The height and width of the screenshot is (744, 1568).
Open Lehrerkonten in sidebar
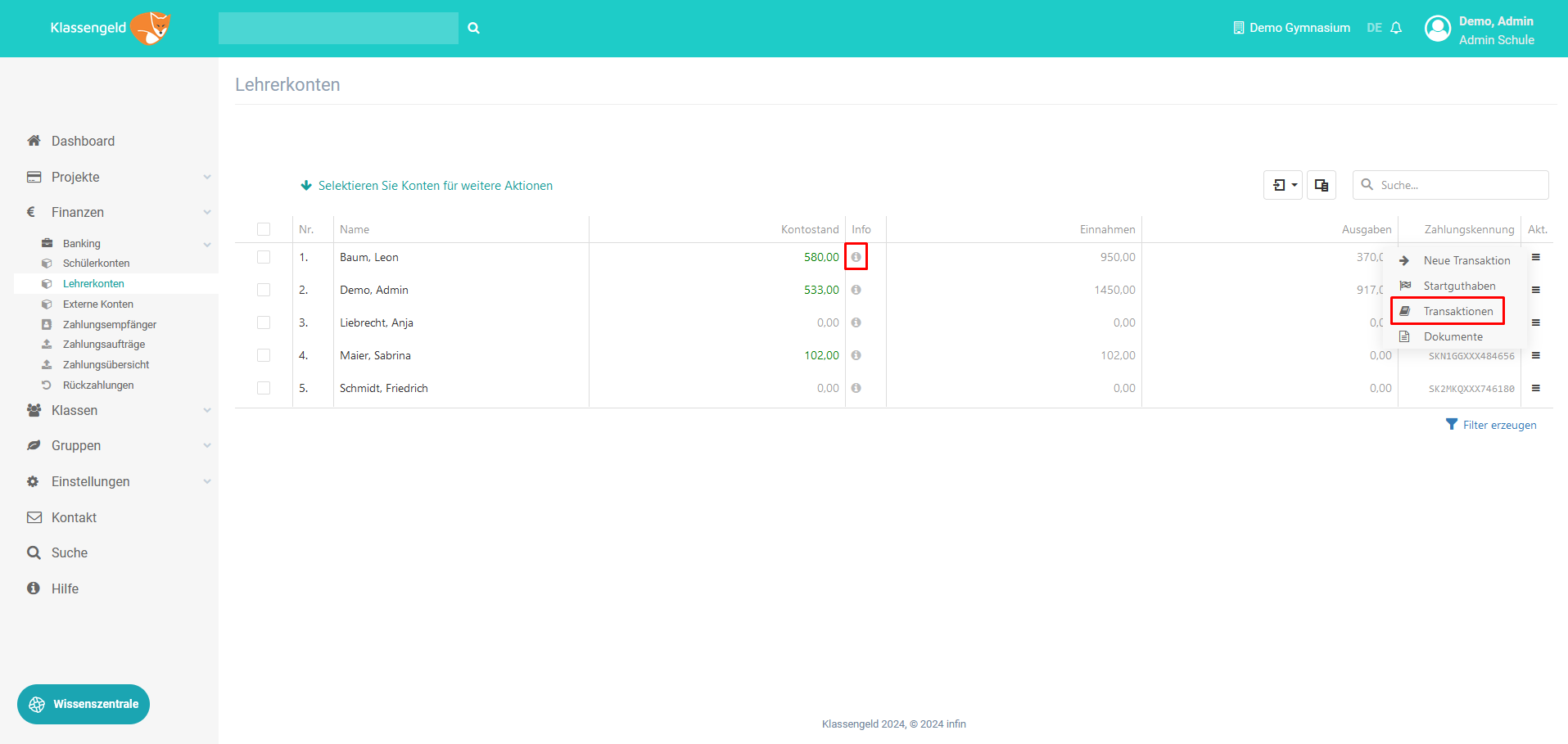tap(93, 284)
